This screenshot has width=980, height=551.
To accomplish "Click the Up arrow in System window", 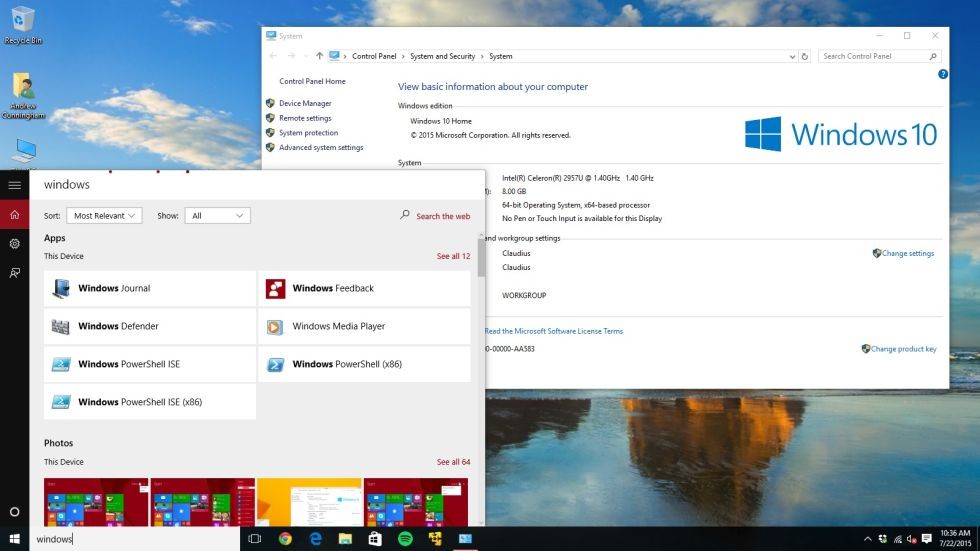I will click(x=319, y=56).
